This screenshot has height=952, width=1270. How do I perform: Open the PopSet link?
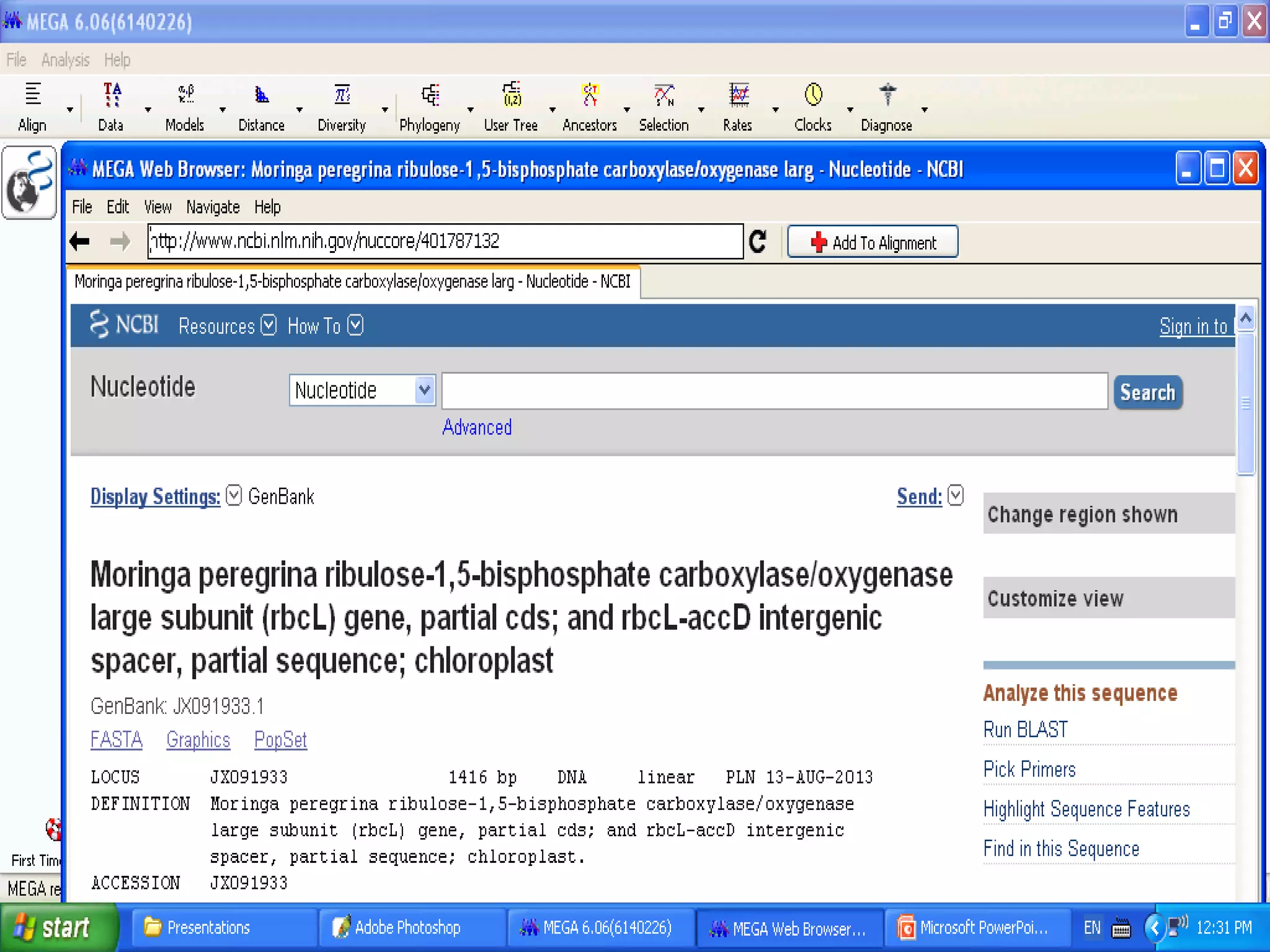pos(281,739)
